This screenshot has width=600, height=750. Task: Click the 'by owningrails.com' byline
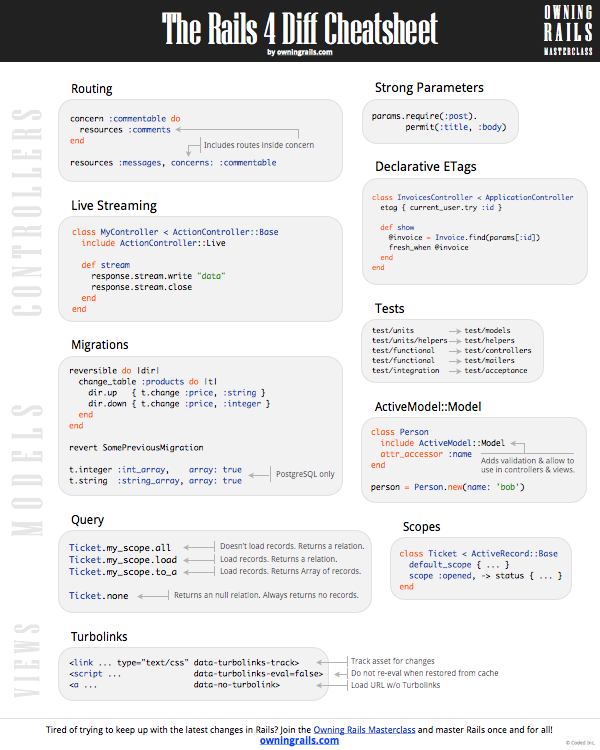(x=300, y=52)
